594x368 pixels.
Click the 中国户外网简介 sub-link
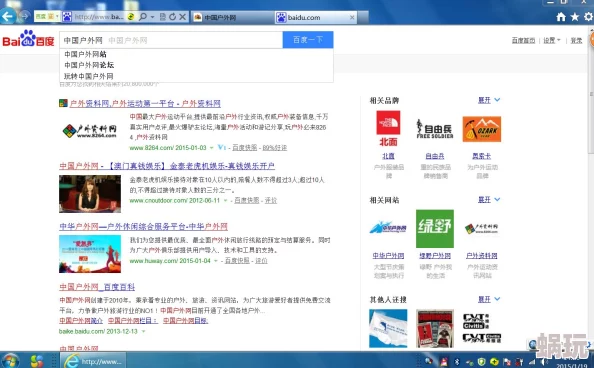tap(81, 321)
